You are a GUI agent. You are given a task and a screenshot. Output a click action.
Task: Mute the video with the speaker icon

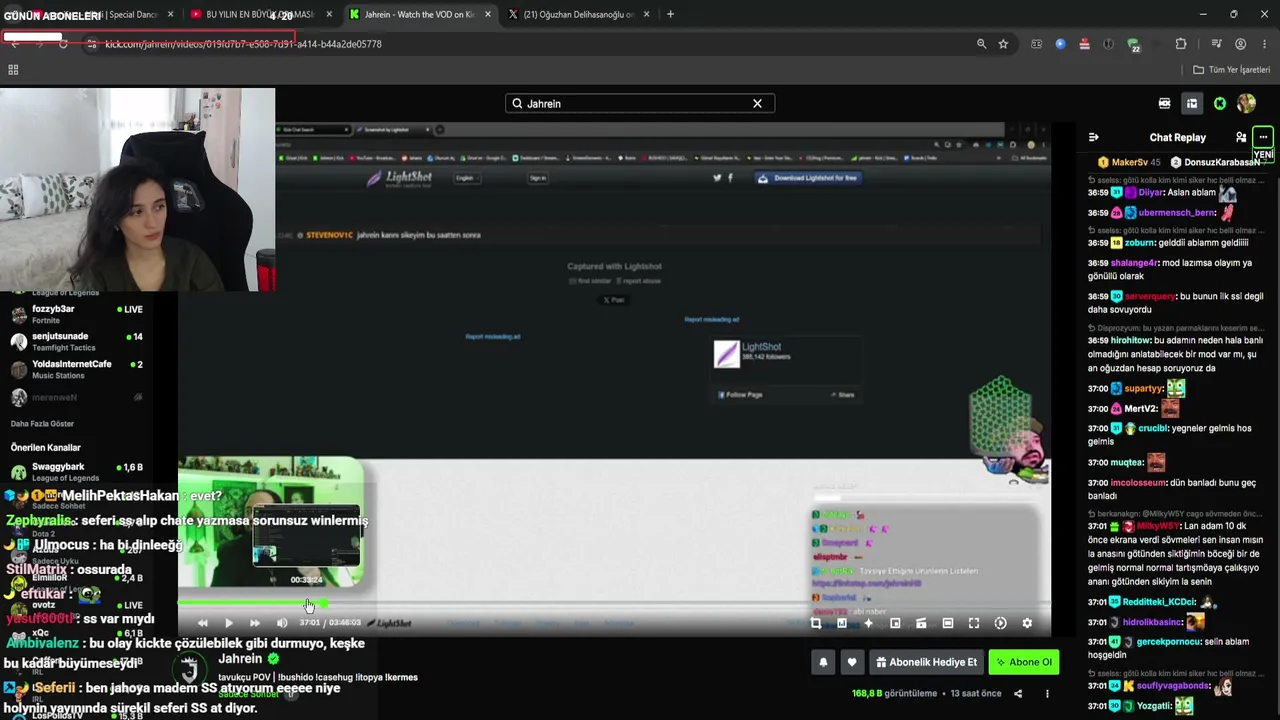click(x=282, y=623)
